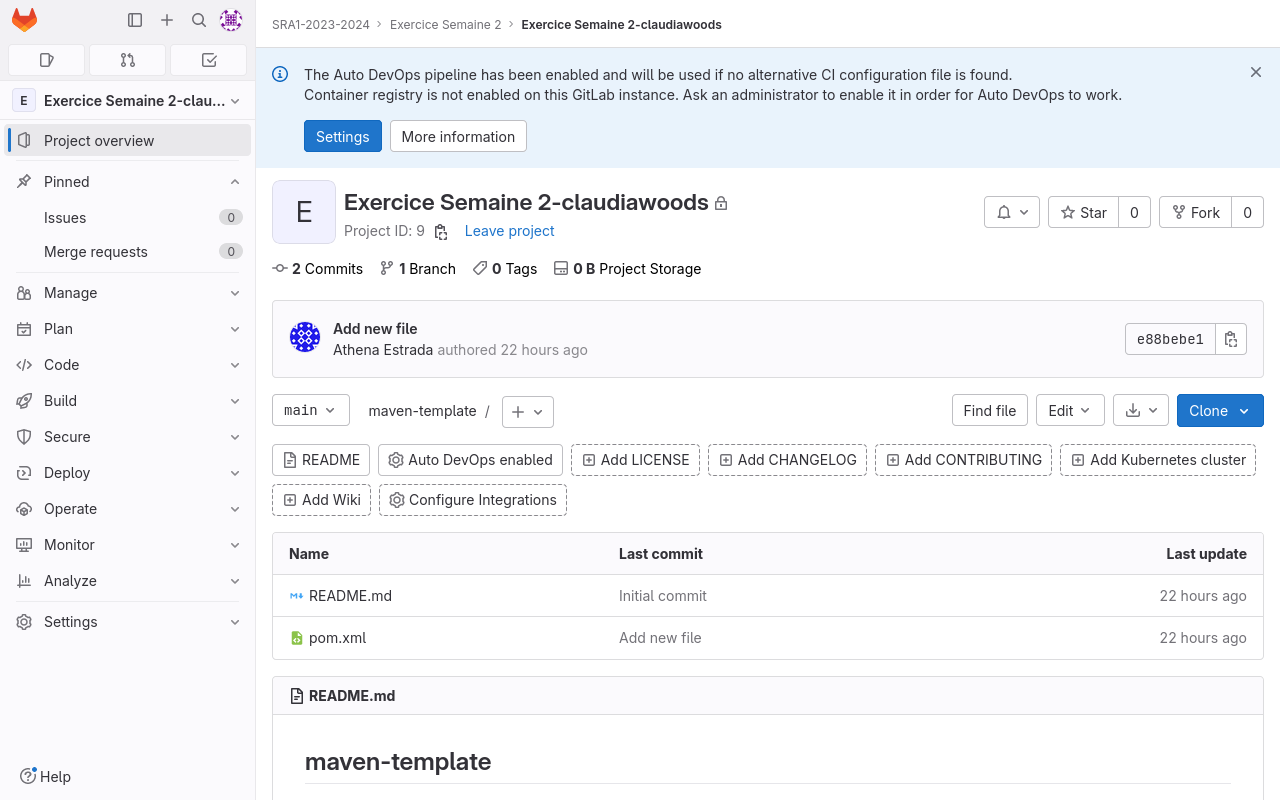The height and width of the screenshot is (800, 1280).
Task: Star the project
Action: click(x=1083, y=212)
